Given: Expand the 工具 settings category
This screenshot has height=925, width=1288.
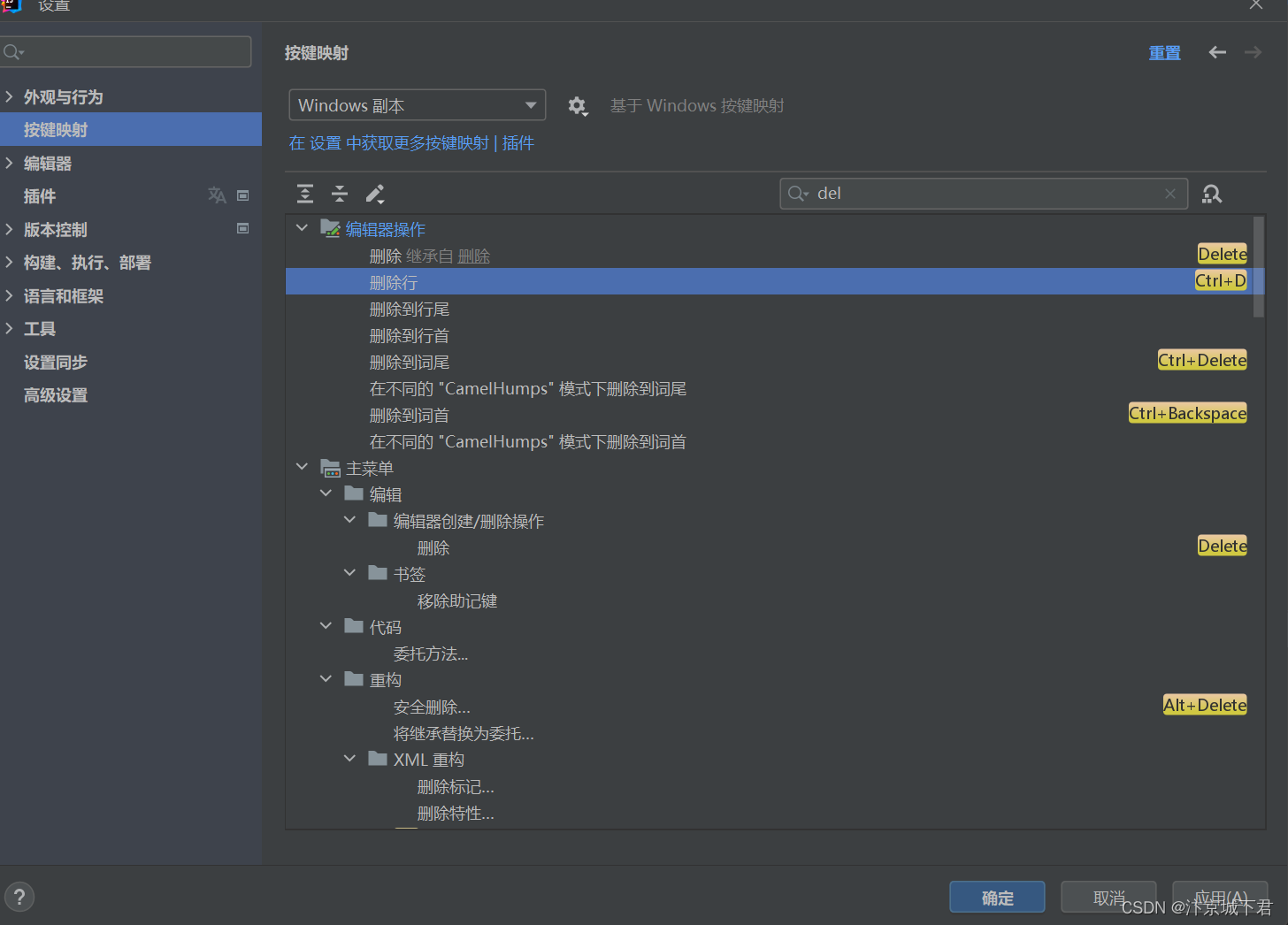Looking at the screenshot, I should tap(9, 328).
